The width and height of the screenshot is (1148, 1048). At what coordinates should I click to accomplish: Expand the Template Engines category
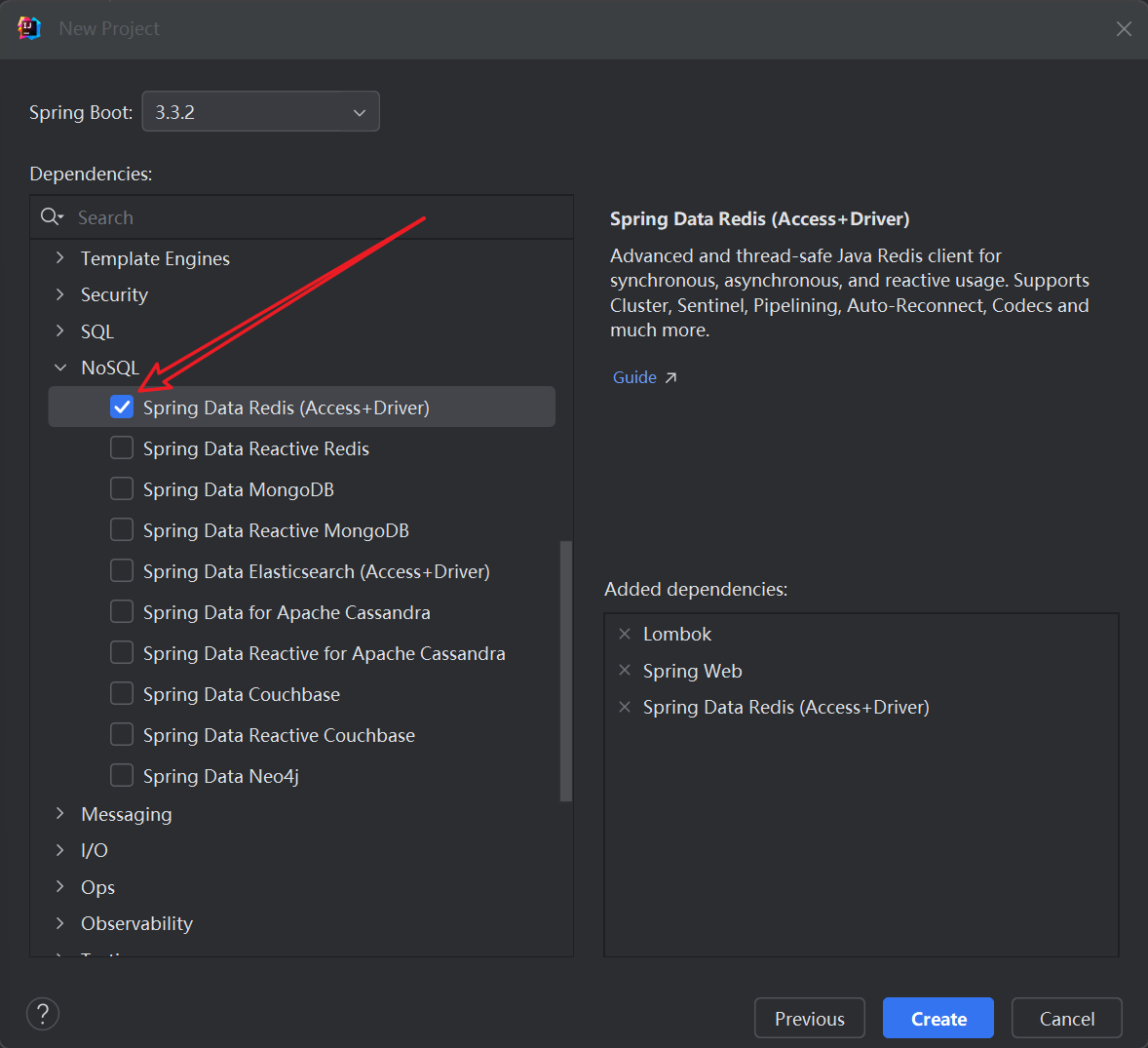(x=60, y=257)
